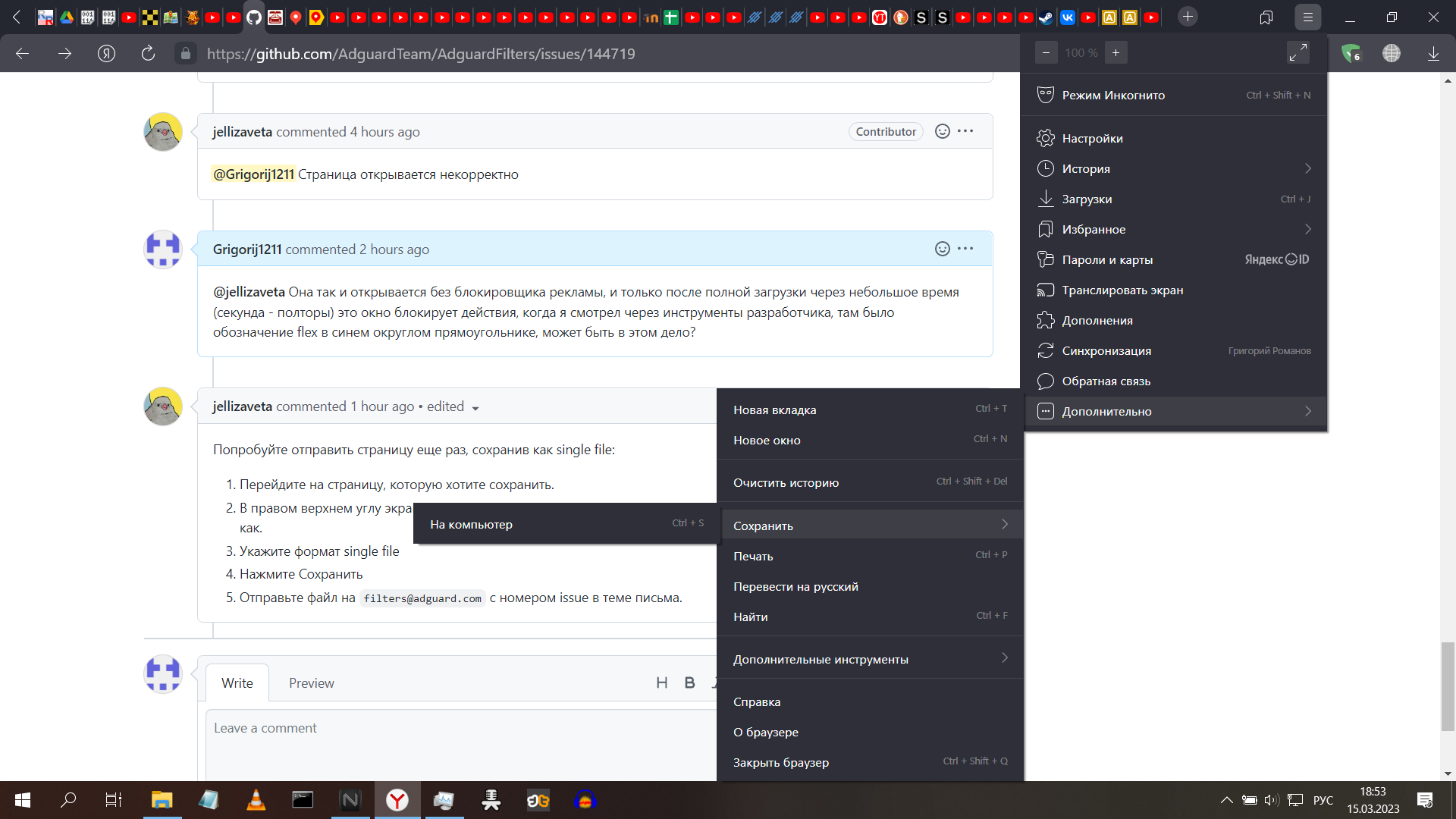This screenshot has height=819, width=1456.
Task: Expand the История submenu chevron
Action: [x=1307, y=168]
